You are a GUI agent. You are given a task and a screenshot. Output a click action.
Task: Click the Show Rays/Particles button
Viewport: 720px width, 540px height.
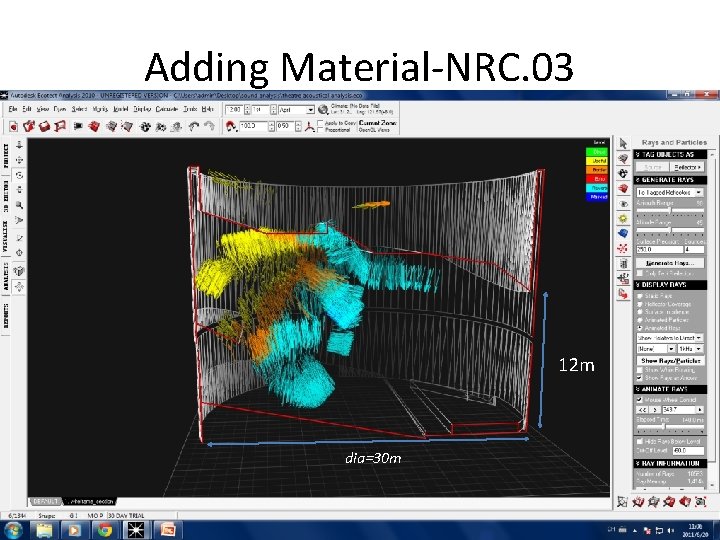coord(670,361)
